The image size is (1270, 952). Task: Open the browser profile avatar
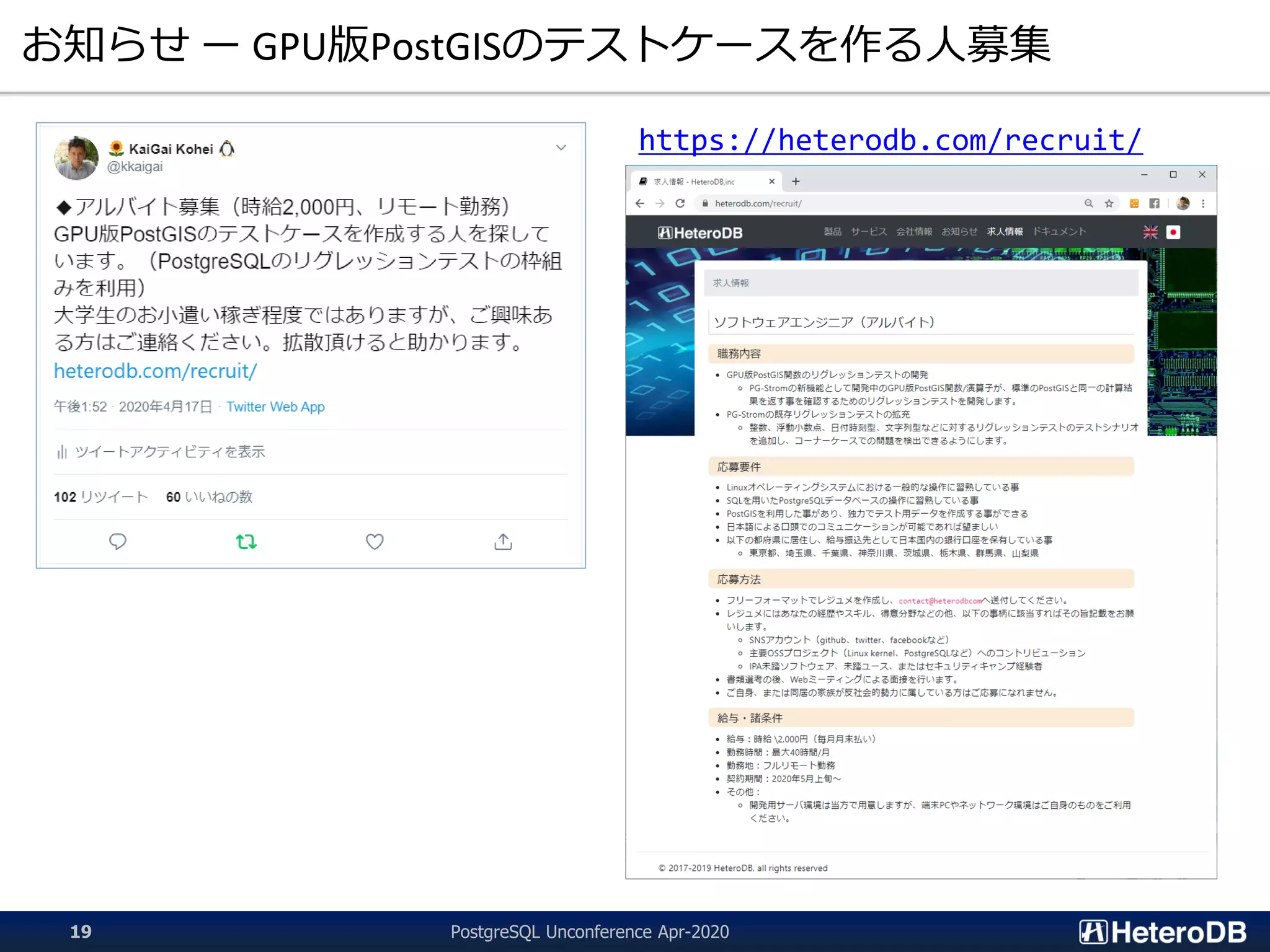point(1183,203)
